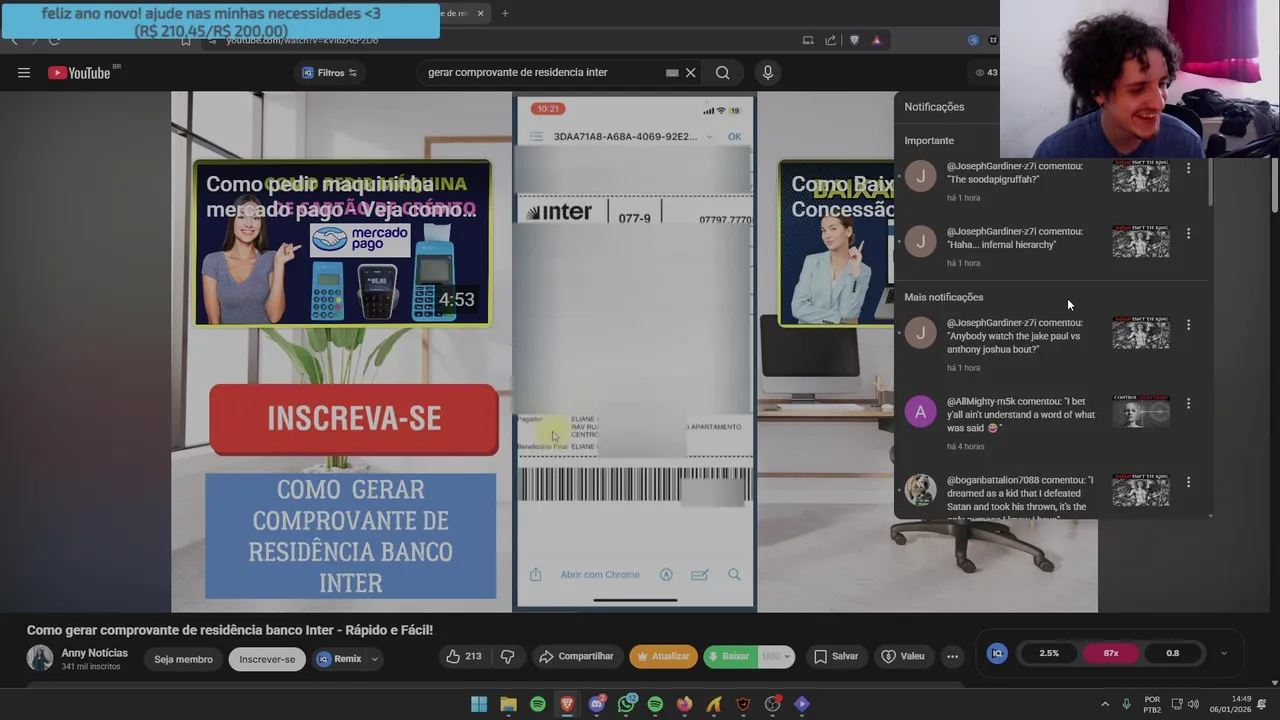This screenshot has height=720, width=1280.
Task: Click the notifications panel scrollbar
Action: pyautogui.click(x=1210, y=182)
